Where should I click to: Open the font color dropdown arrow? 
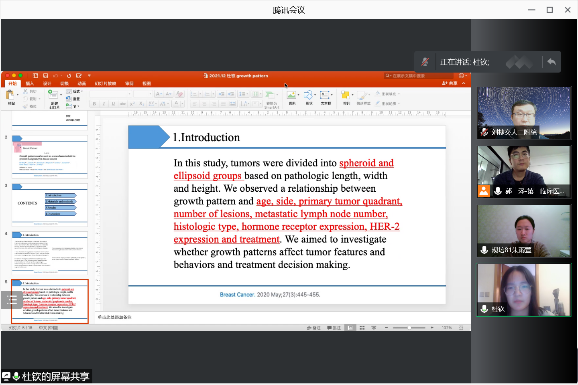pos(182,104)
